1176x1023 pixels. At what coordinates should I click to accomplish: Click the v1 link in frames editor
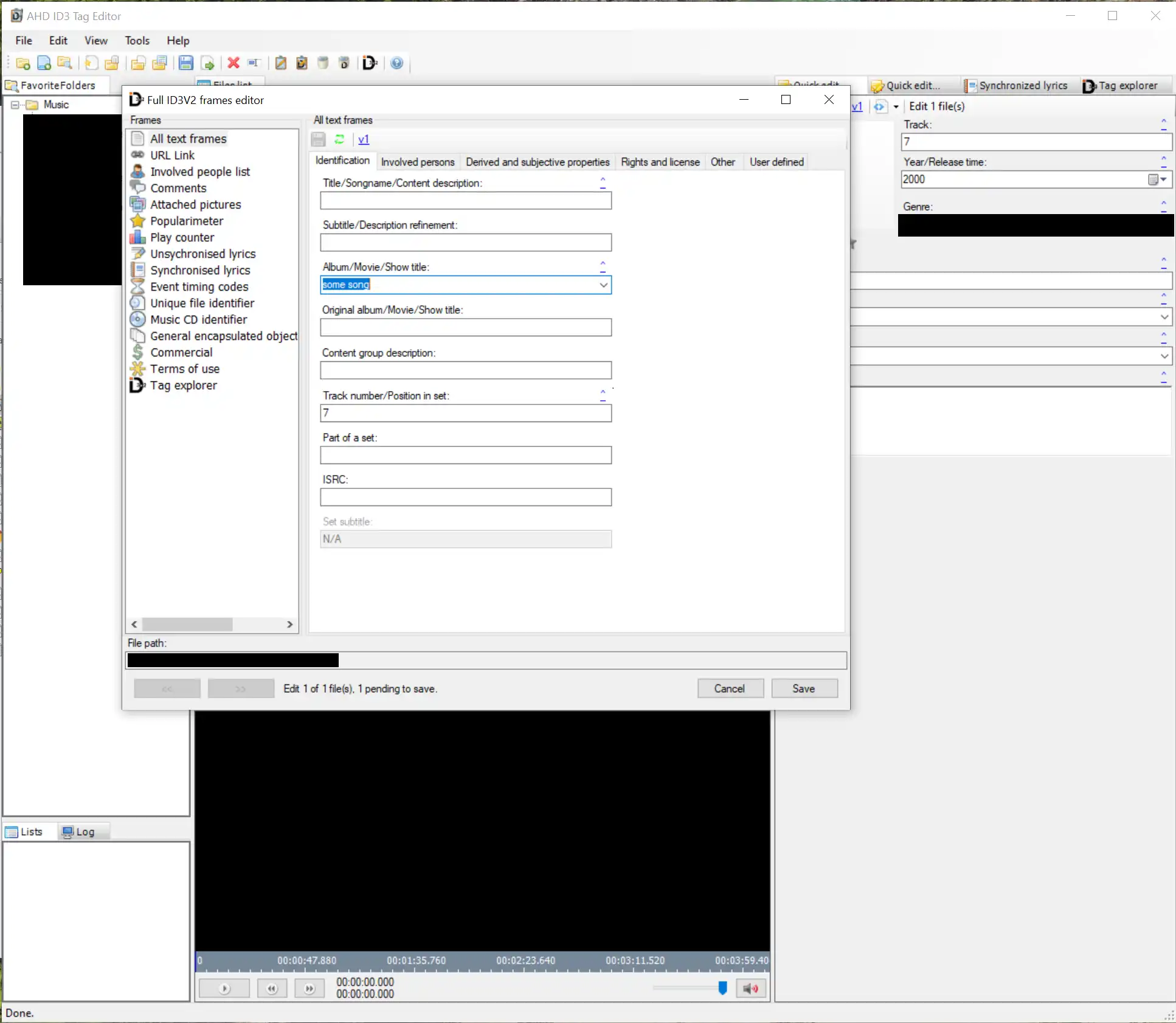pos(364,139)
